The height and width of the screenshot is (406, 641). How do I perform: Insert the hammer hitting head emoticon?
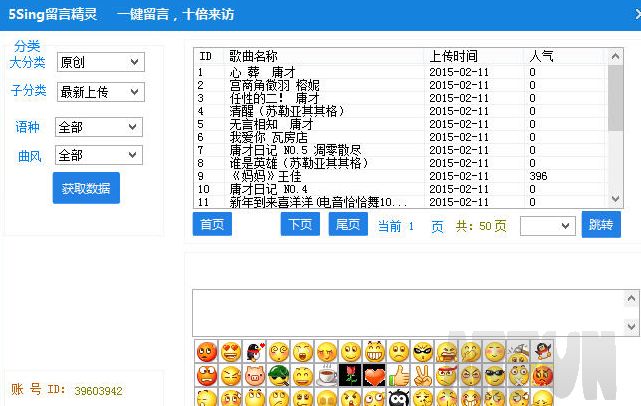pos(518,351)
